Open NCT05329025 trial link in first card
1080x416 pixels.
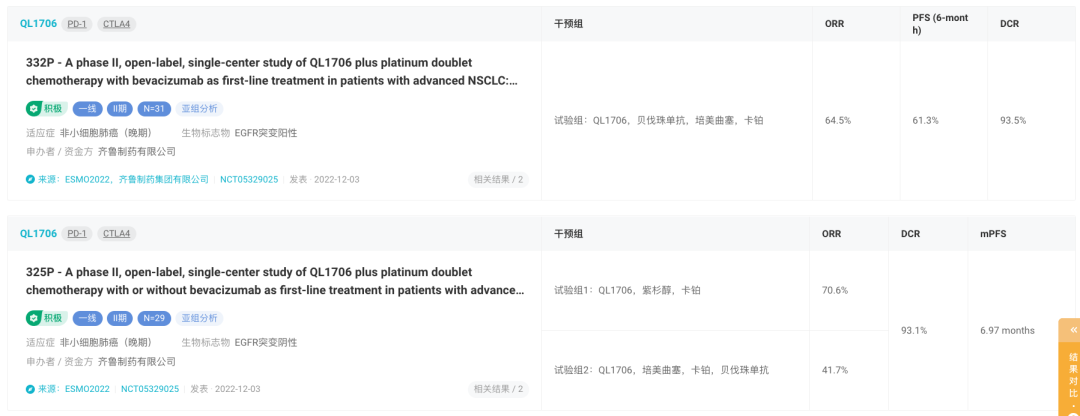tap(249, 179)
